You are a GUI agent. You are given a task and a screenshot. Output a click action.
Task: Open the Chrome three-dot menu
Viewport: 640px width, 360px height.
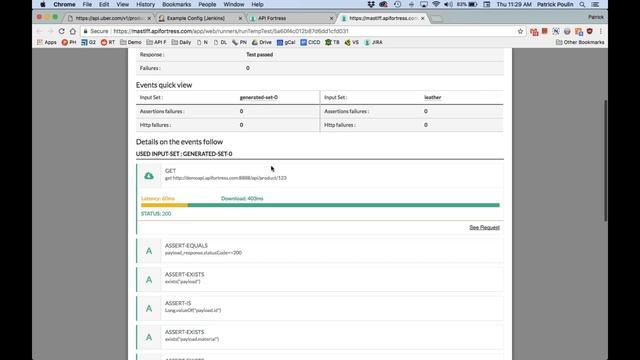point(600,31)
